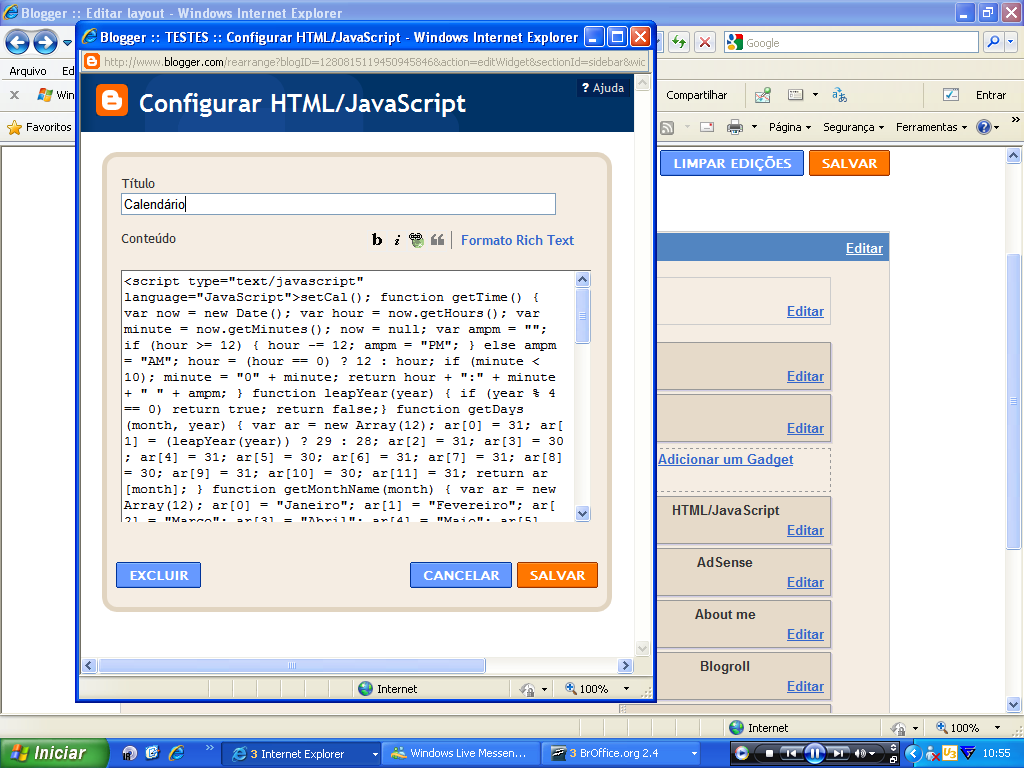Open popup window zoom level dropdown
This screenshot has width=1024, height=768.
coord(626,689)
